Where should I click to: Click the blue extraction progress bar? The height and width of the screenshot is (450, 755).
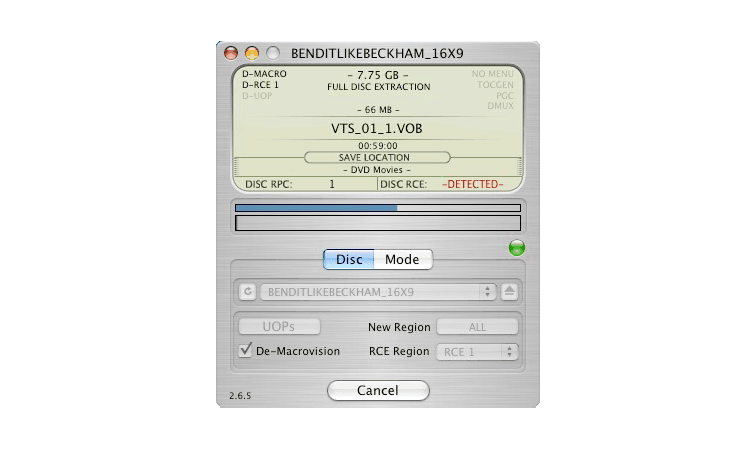click(x=378, y=208)
